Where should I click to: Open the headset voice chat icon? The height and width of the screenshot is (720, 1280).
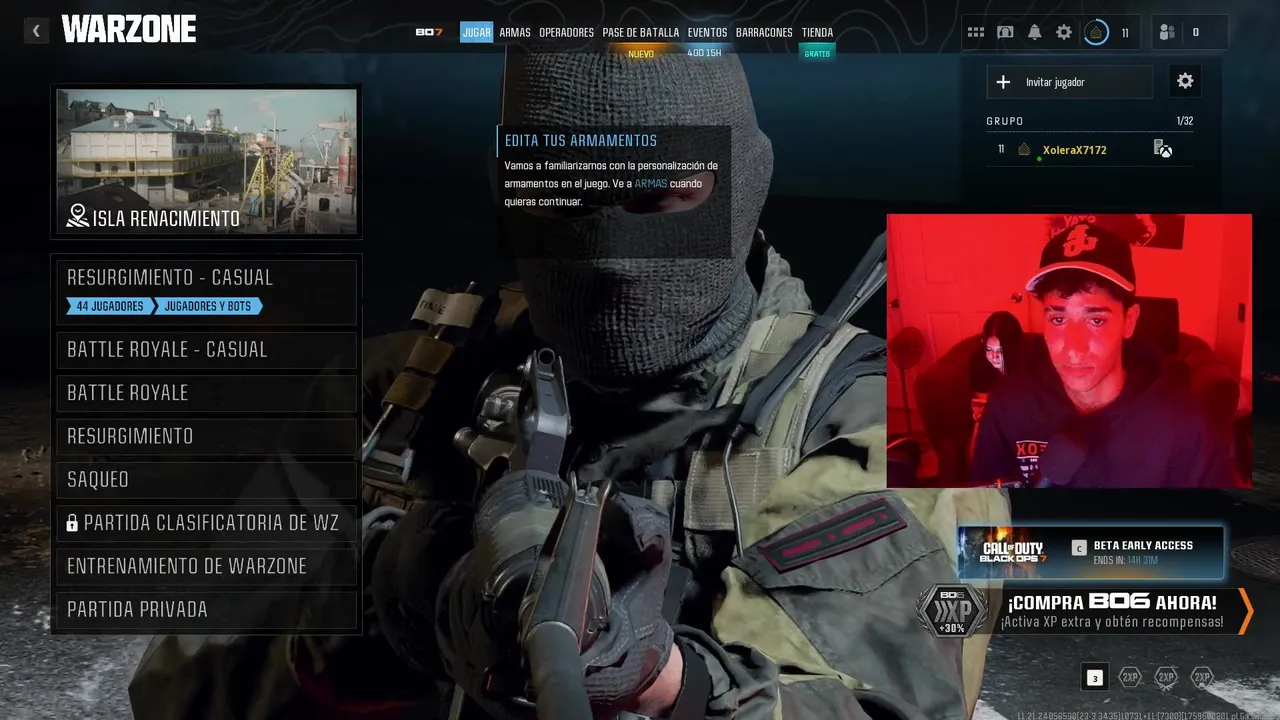coord(1005,32)
